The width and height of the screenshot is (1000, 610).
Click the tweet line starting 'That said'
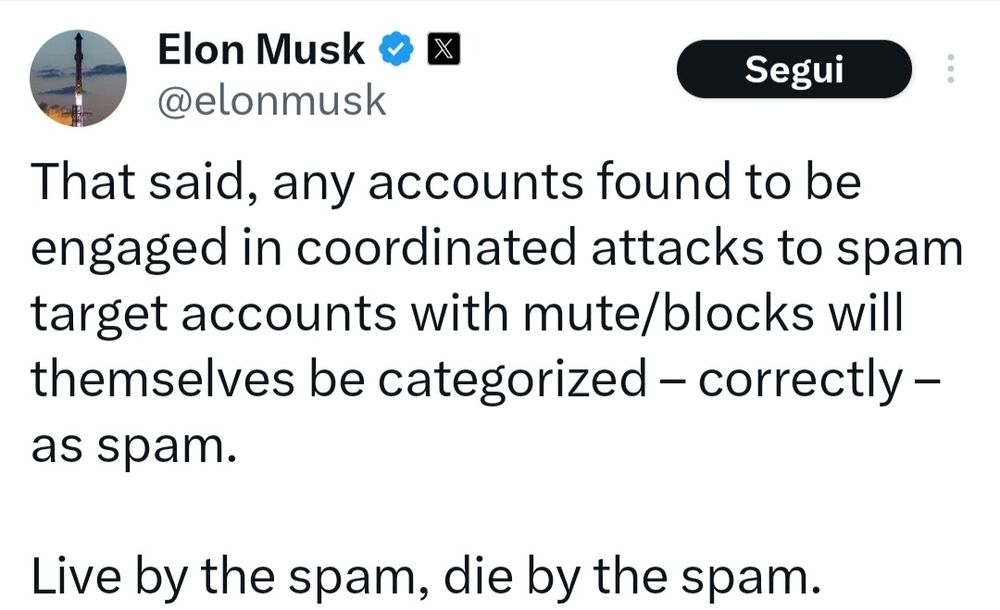pos(446,182)
